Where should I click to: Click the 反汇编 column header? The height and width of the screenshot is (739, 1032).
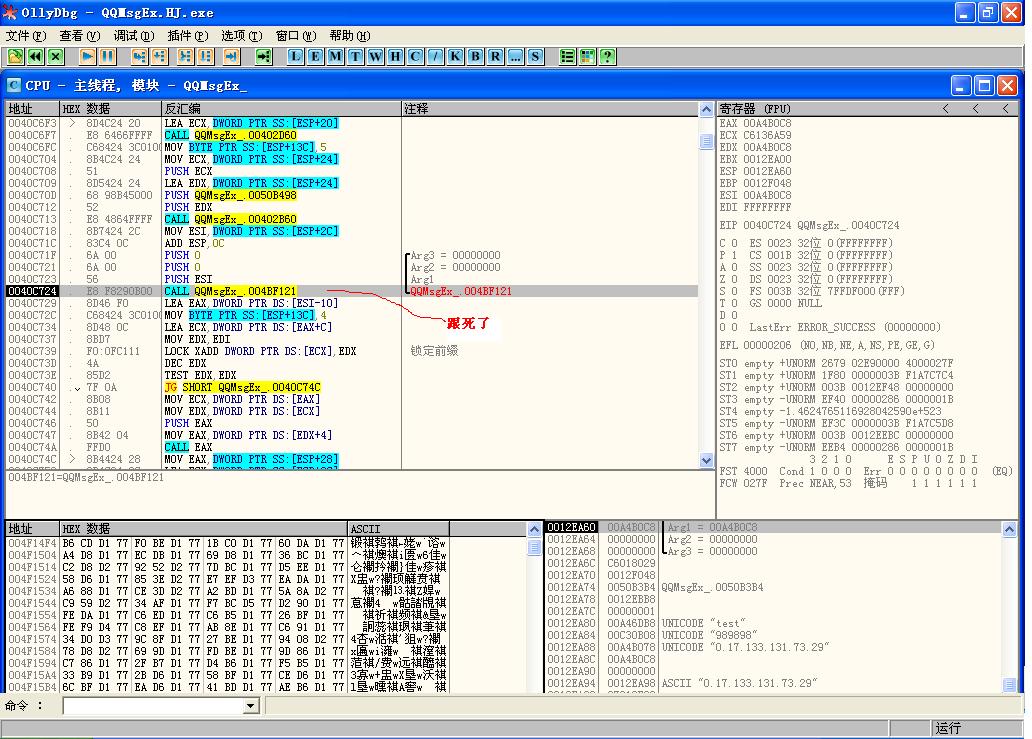[281, 109]
